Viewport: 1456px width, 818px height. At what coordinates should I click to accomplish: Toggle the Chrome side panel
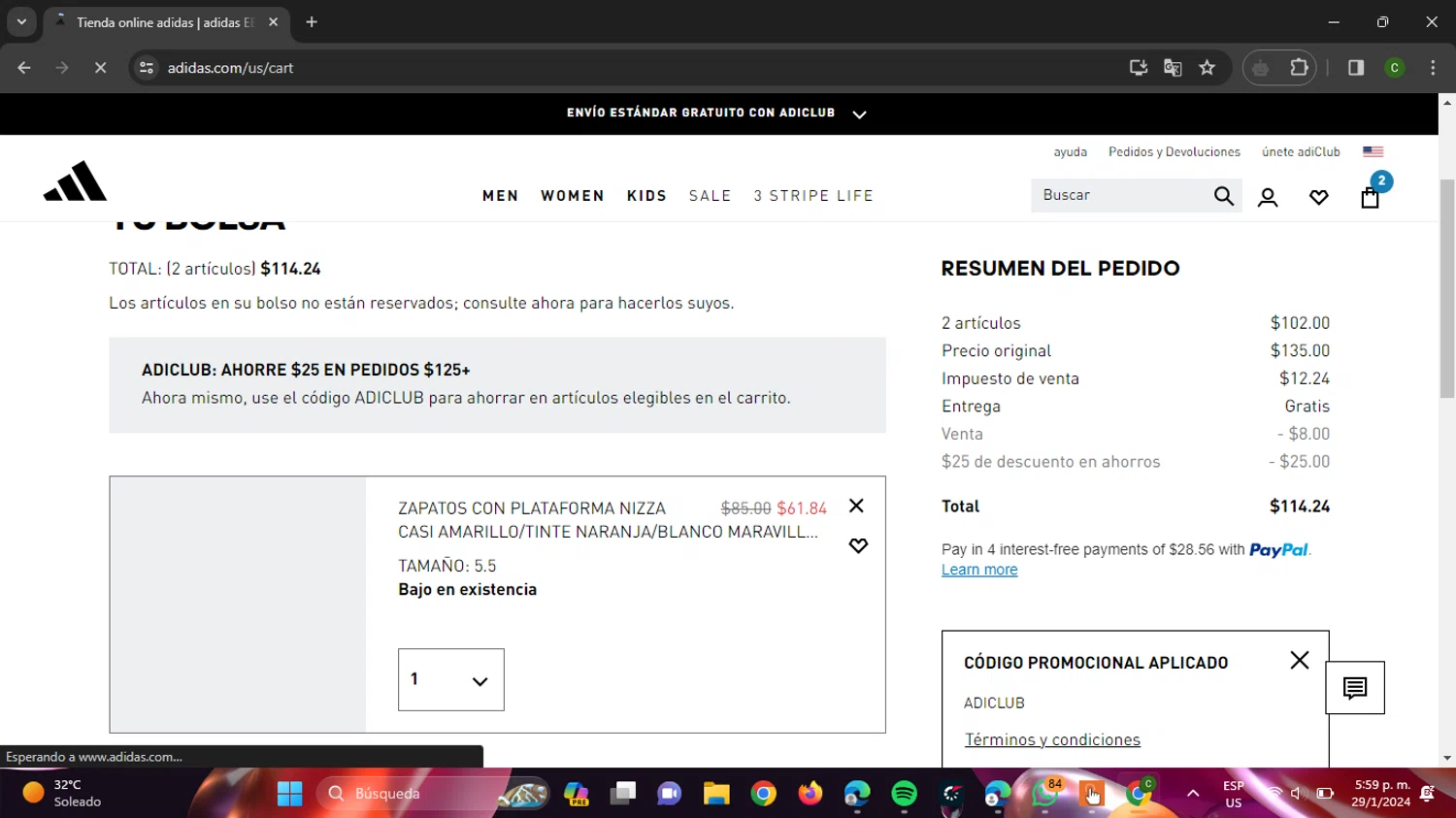pyautogui.click(x=1356, y=68)
